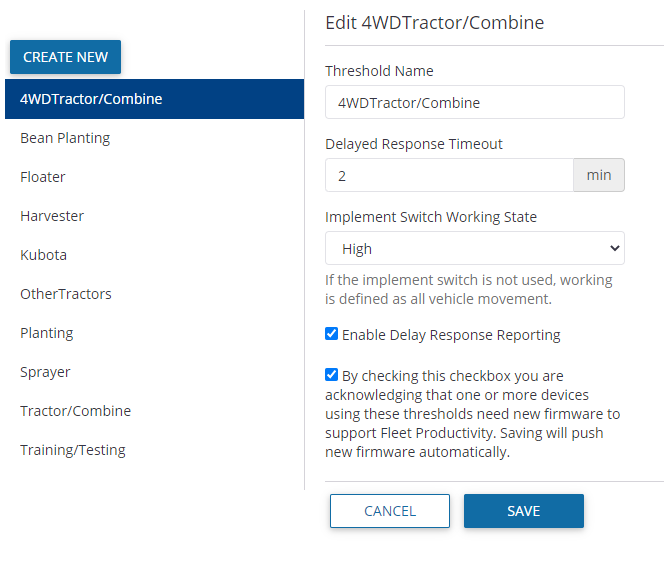Expand Implement Switch Working State dropdown
Screen dimensions: 664x568
(474, 248)
